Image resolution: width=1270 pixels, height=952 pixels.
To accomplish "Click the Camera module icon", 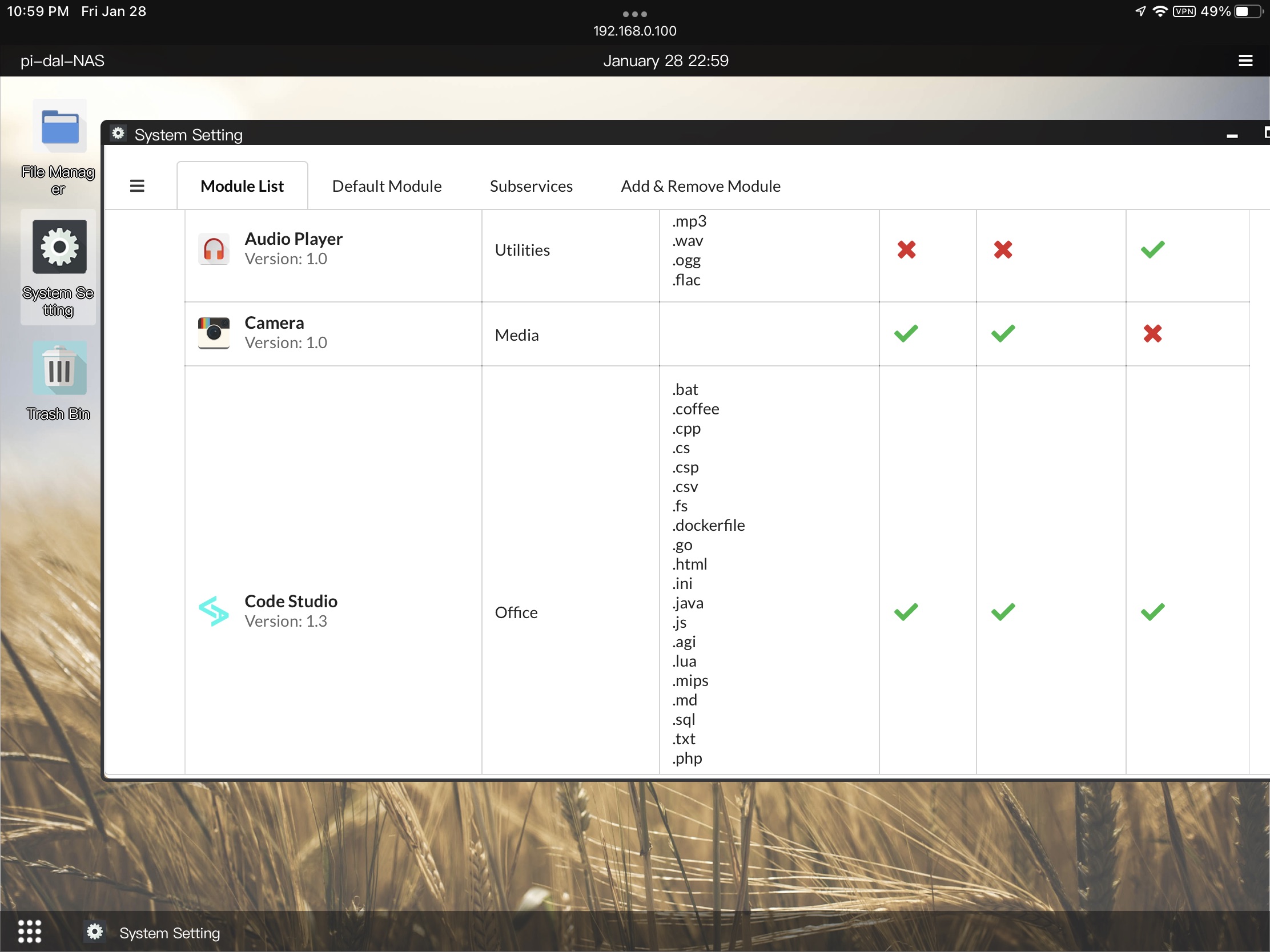I will click(214, 333).
